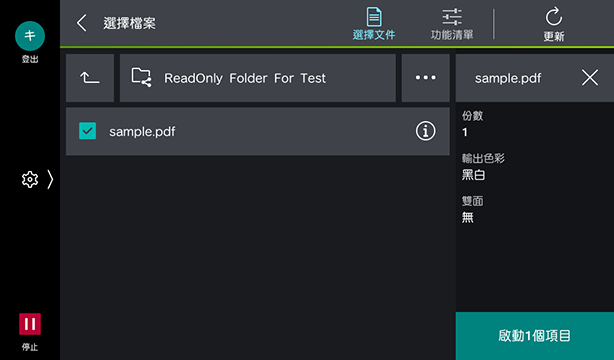This screenshot has height=360, width=614.
Task: Click the 選擇檔案 screen title
Action: (x=130, y=24)
